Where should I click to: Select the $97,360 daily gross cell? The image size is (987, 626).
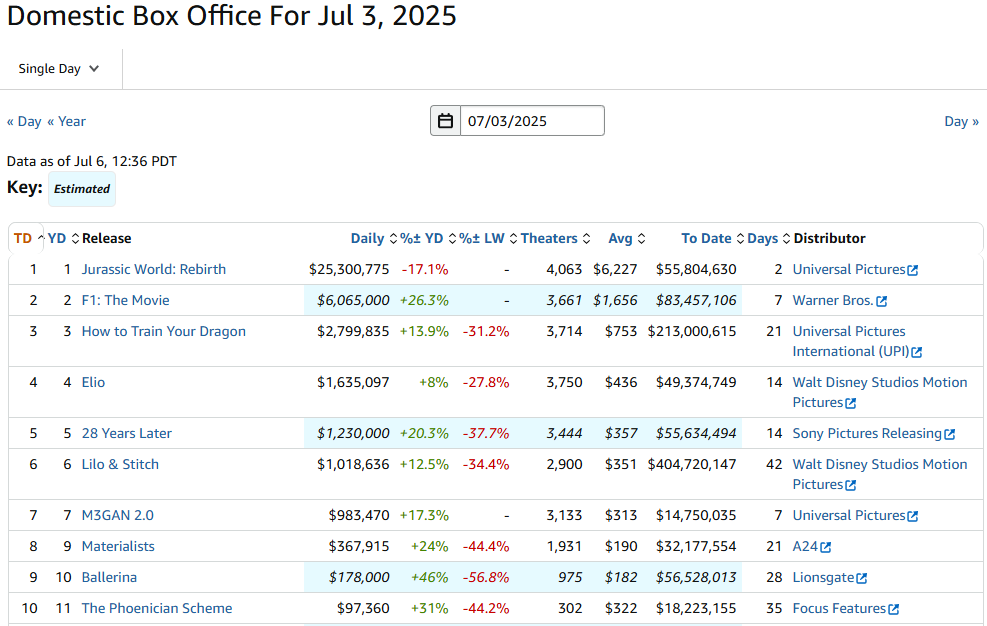[x=363, y=608]
